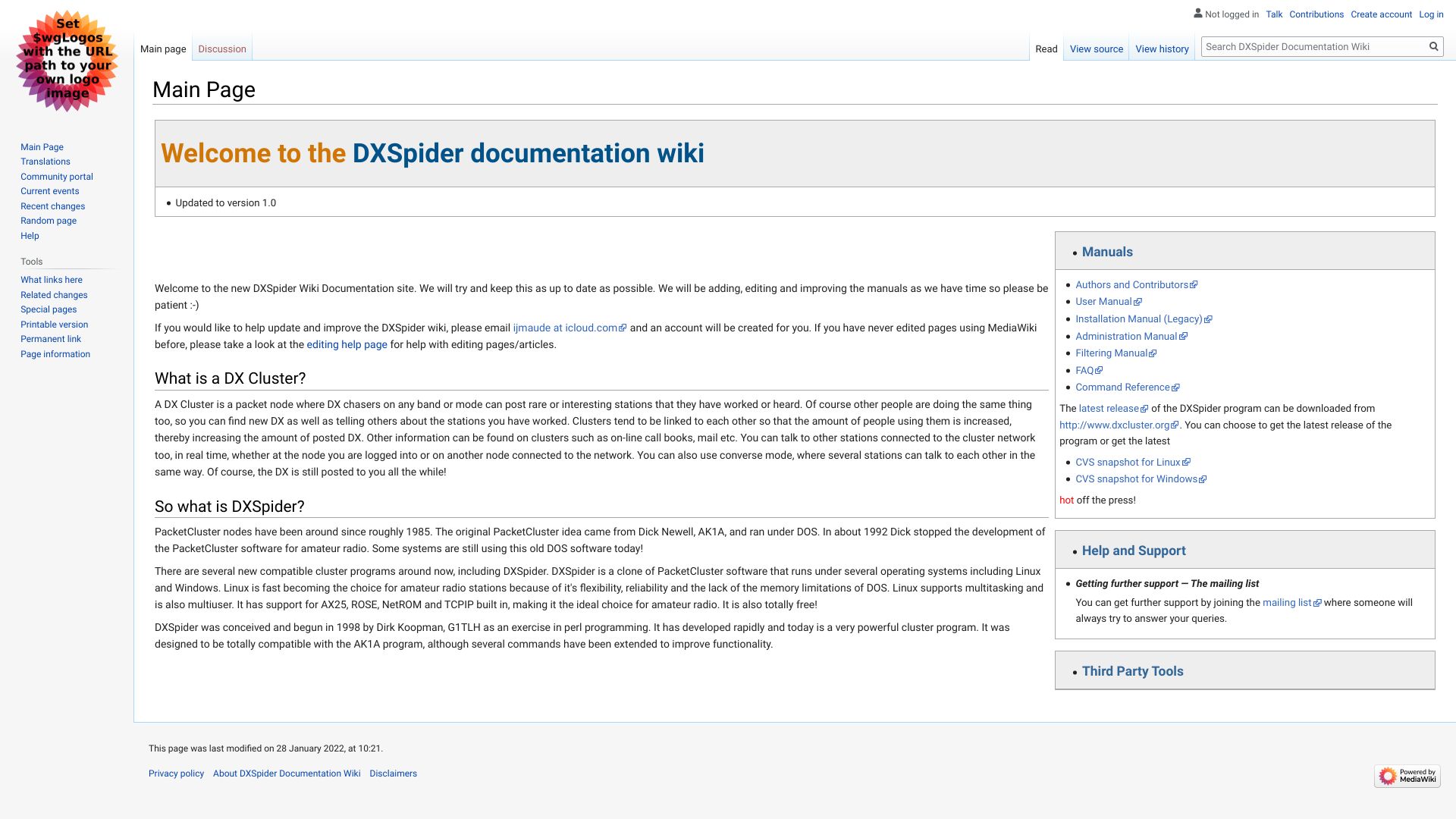Open the Filtering Manual link
Screen dimensions: 1456x819
[1116, 353]
